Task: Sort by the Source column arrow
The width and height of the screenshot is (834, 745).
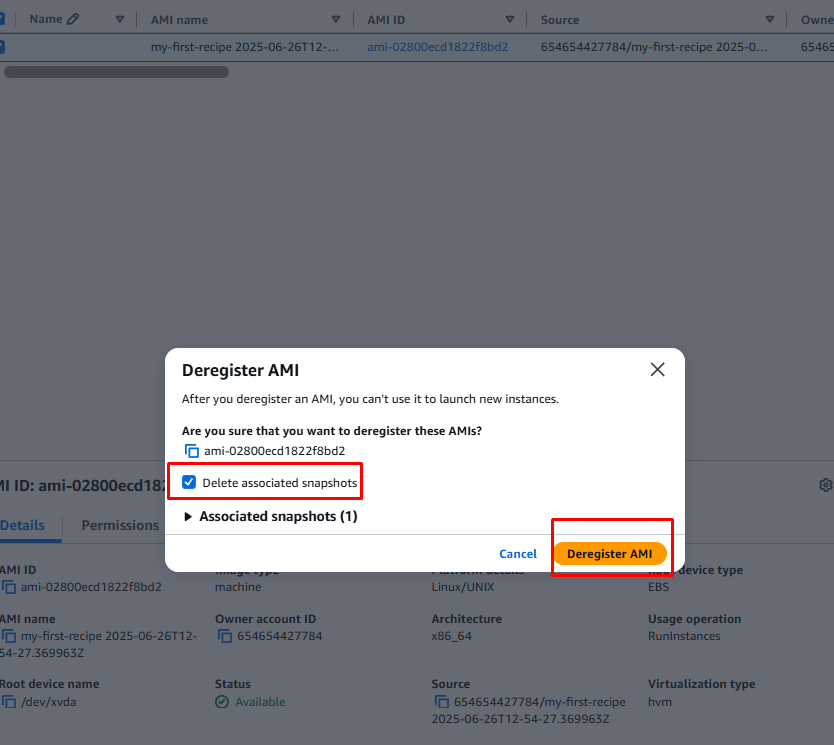Action: [769, 19]
